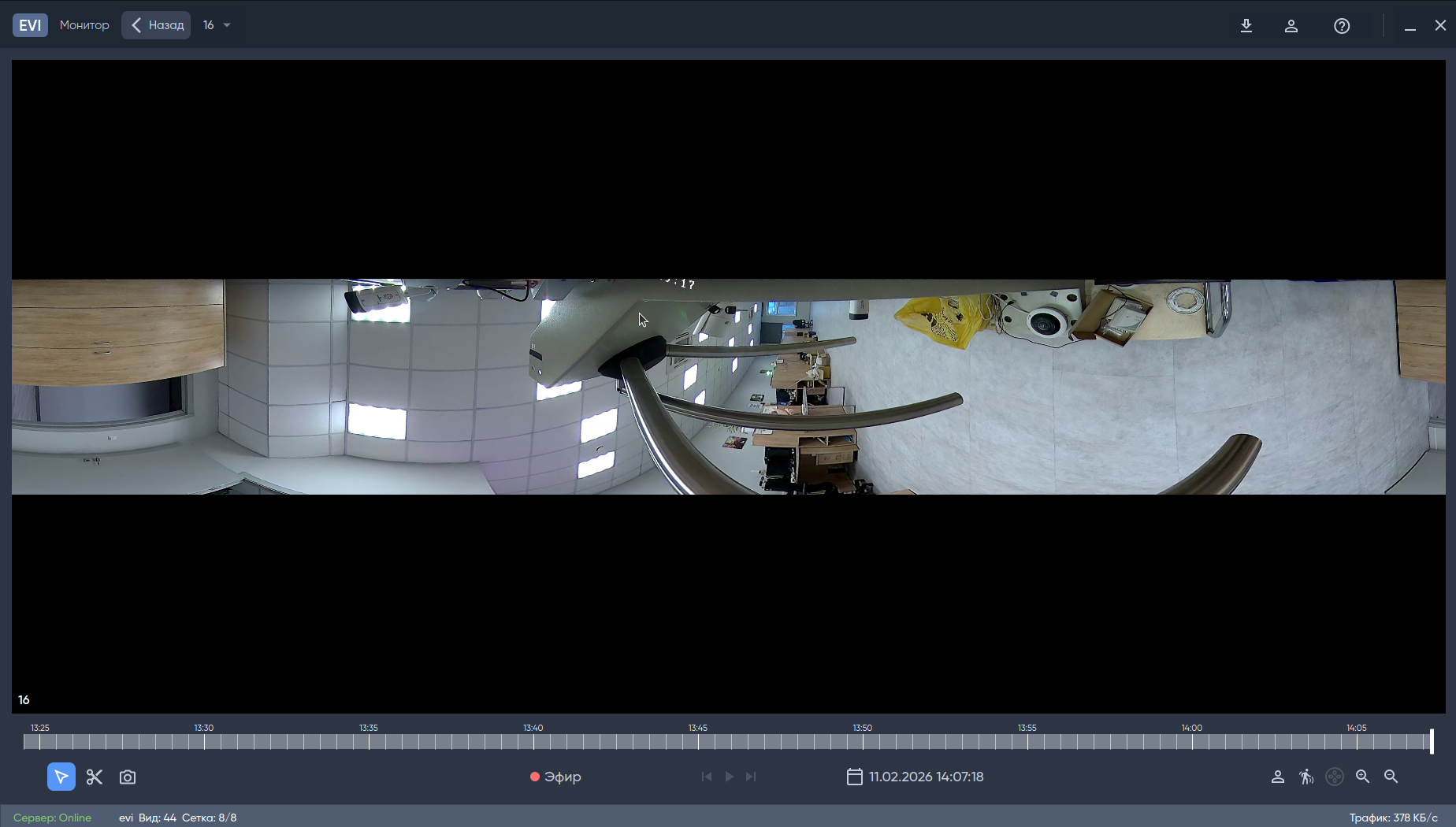
Task: Start playback with the play button
Action: tap(730, 777)
